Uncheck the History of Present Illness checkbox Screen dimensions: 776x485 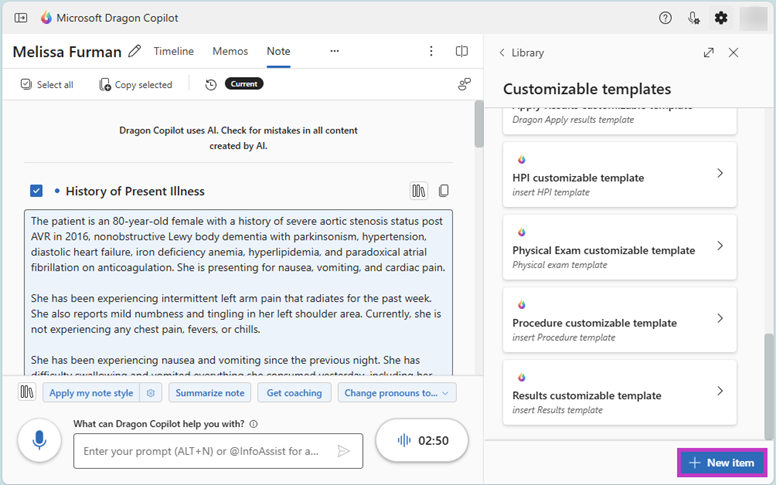[x=37, y=191]
